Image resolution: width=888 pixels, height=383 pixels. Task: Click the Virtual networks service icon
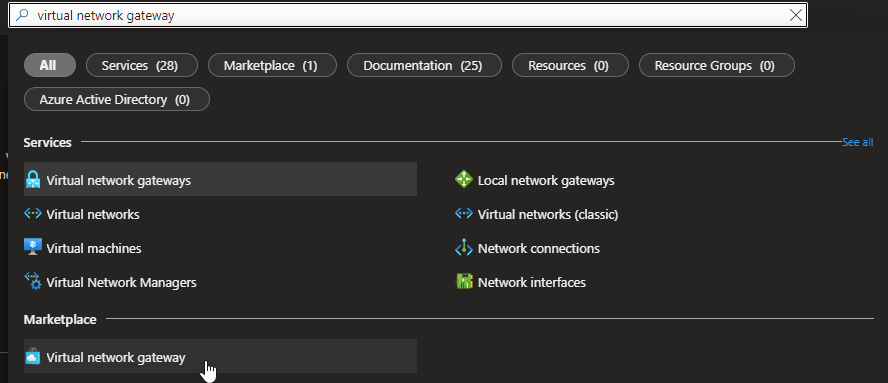pyautogui.click(x=33, y=214)
